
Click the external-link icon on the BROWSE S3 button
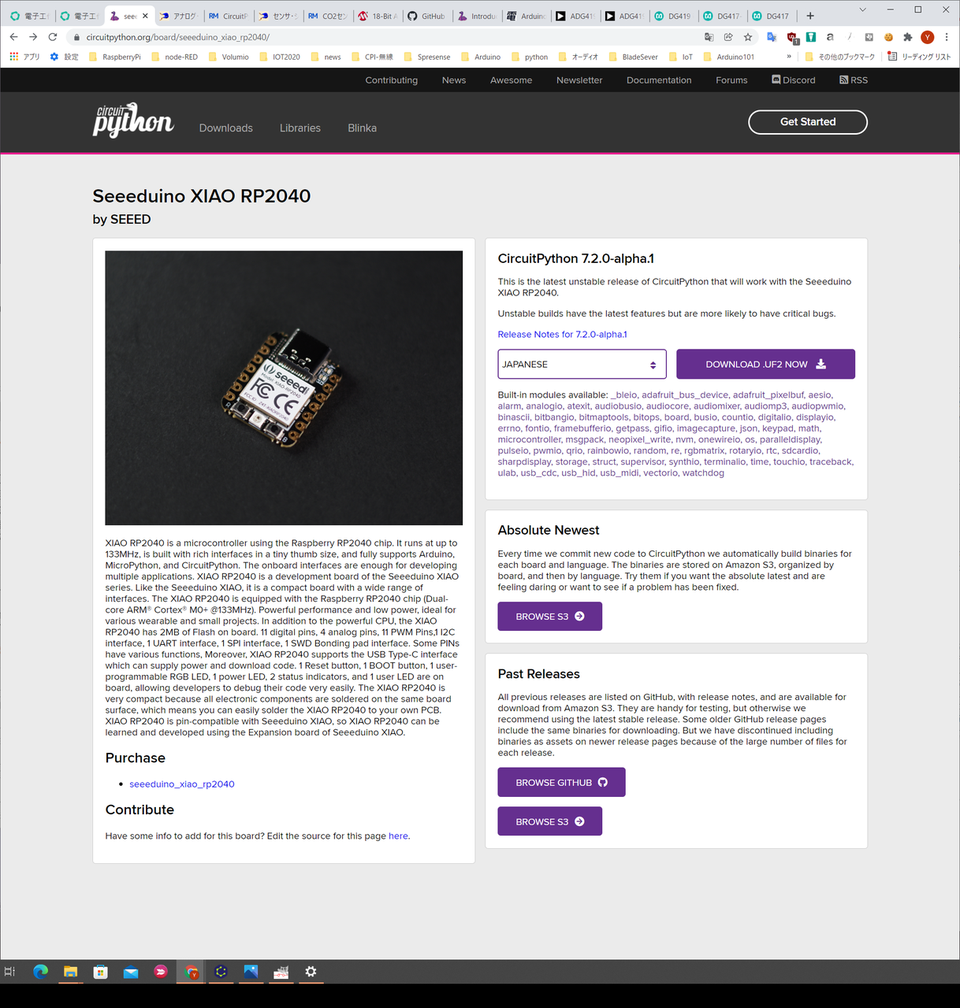point(579,616)
